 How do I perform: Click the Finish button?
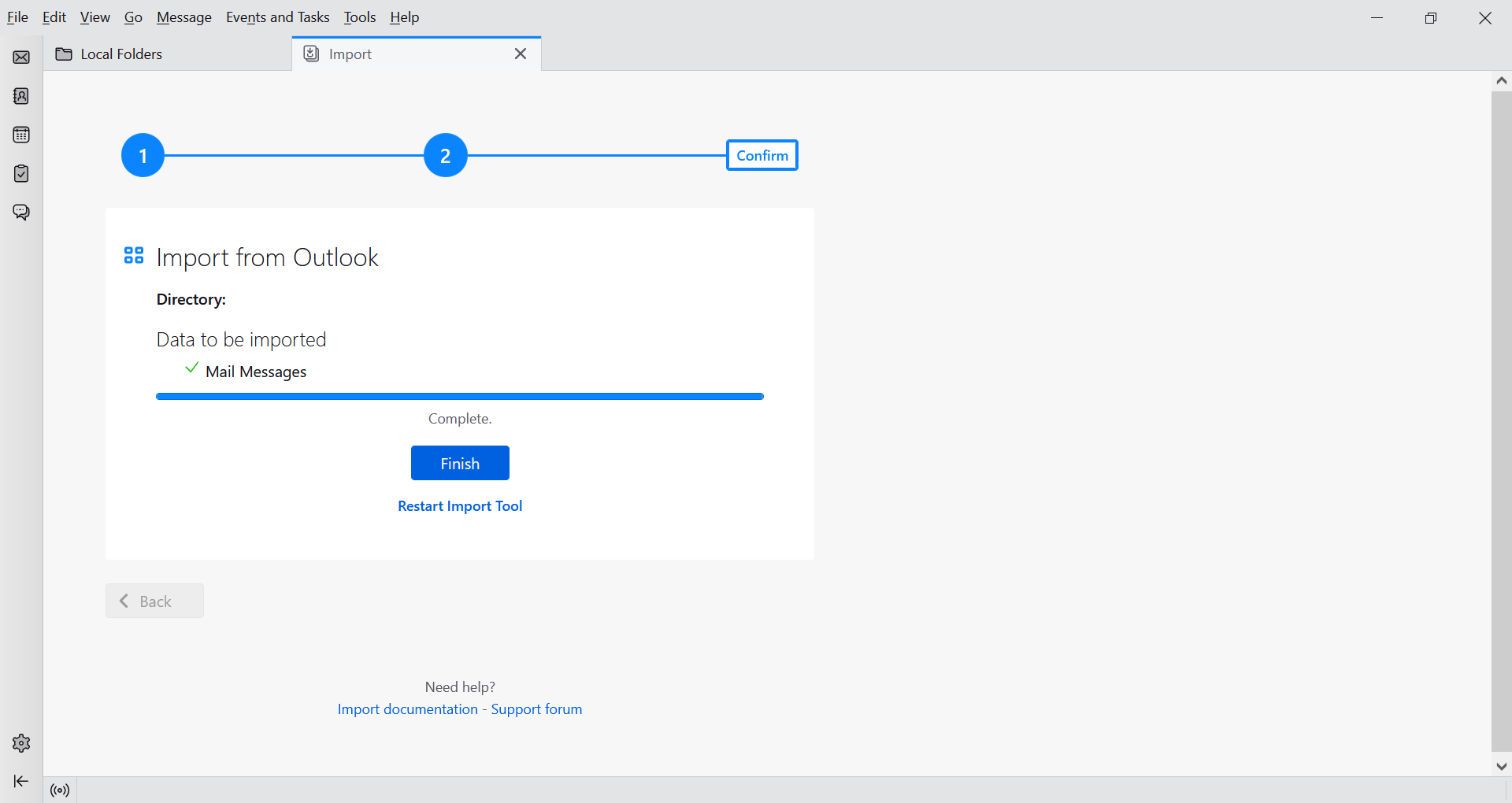tap(460, 463)
